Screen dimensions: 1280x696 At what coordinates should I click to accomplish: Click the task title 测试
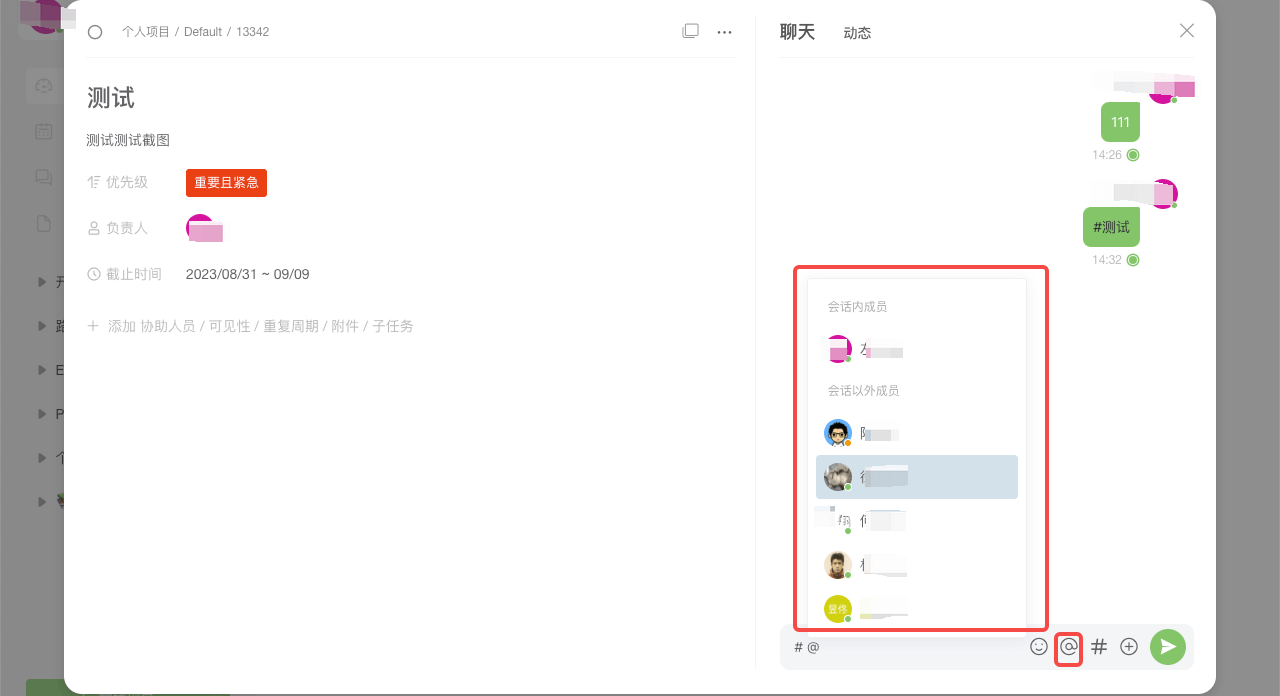point(111,98)
